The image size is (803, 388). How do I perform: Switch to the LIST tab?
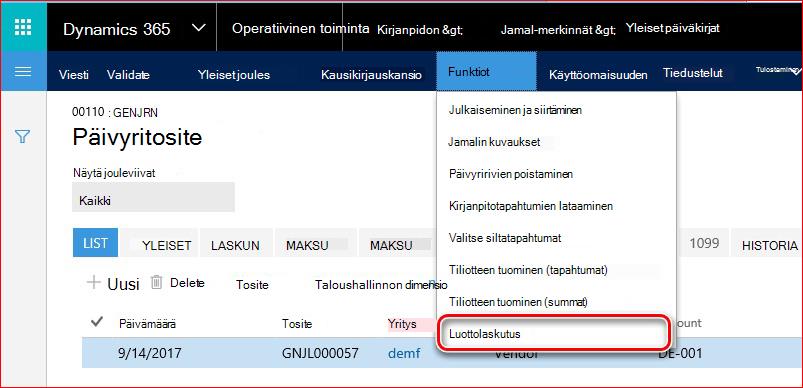point(95,243)
